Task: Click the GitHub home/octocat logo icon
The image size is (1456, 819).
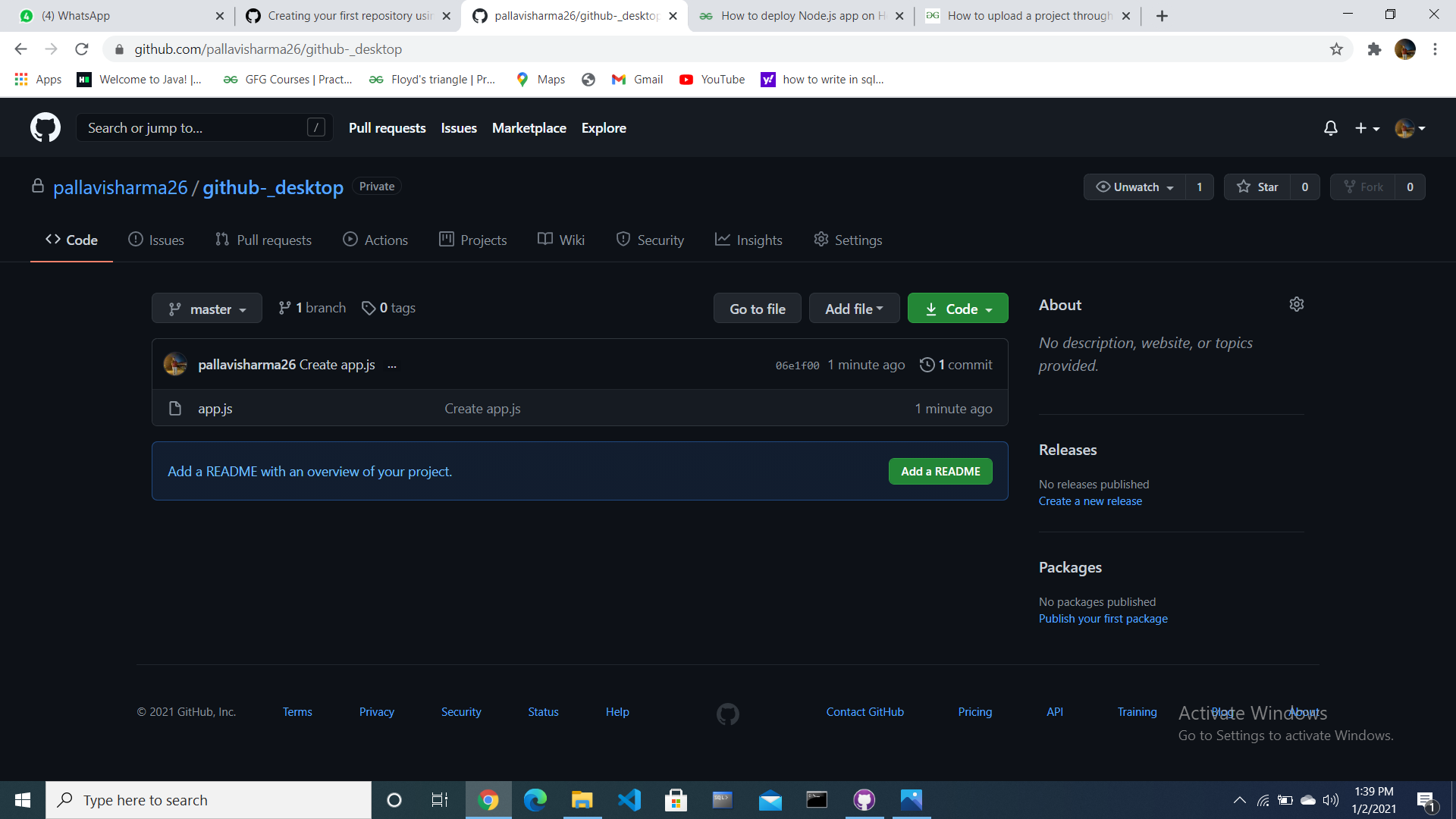Action: (x=45, y=128)
